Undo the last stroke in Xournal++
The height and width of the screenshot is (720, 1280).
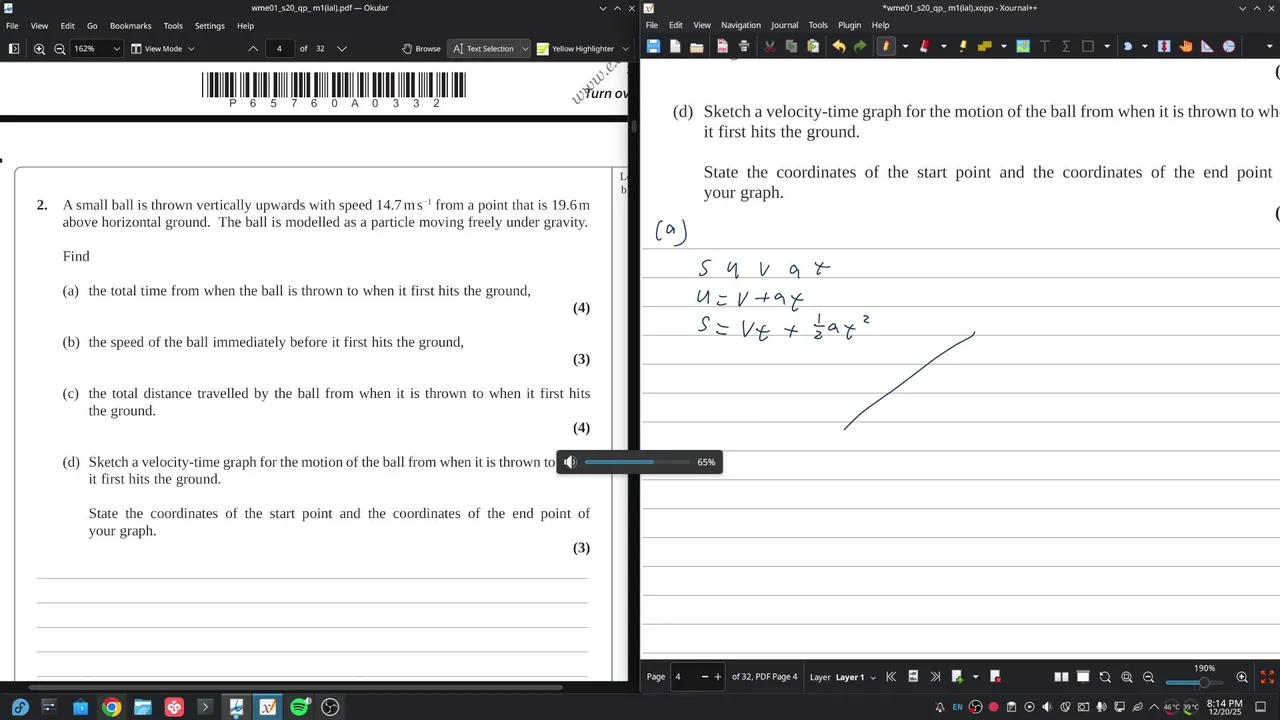(839, 46)
